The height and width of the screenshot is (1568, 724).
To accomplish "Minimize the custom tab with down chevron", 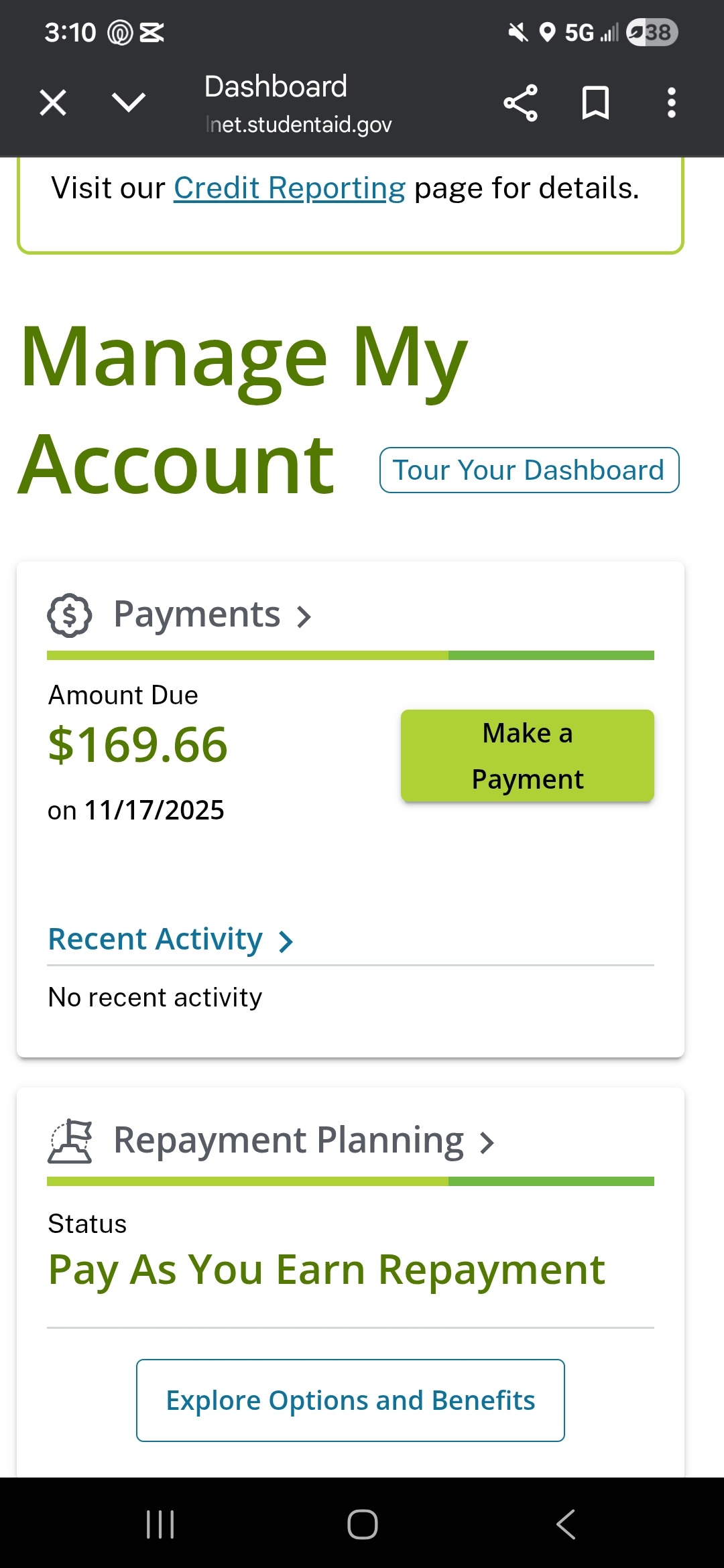I will click(x=128, y=103).
